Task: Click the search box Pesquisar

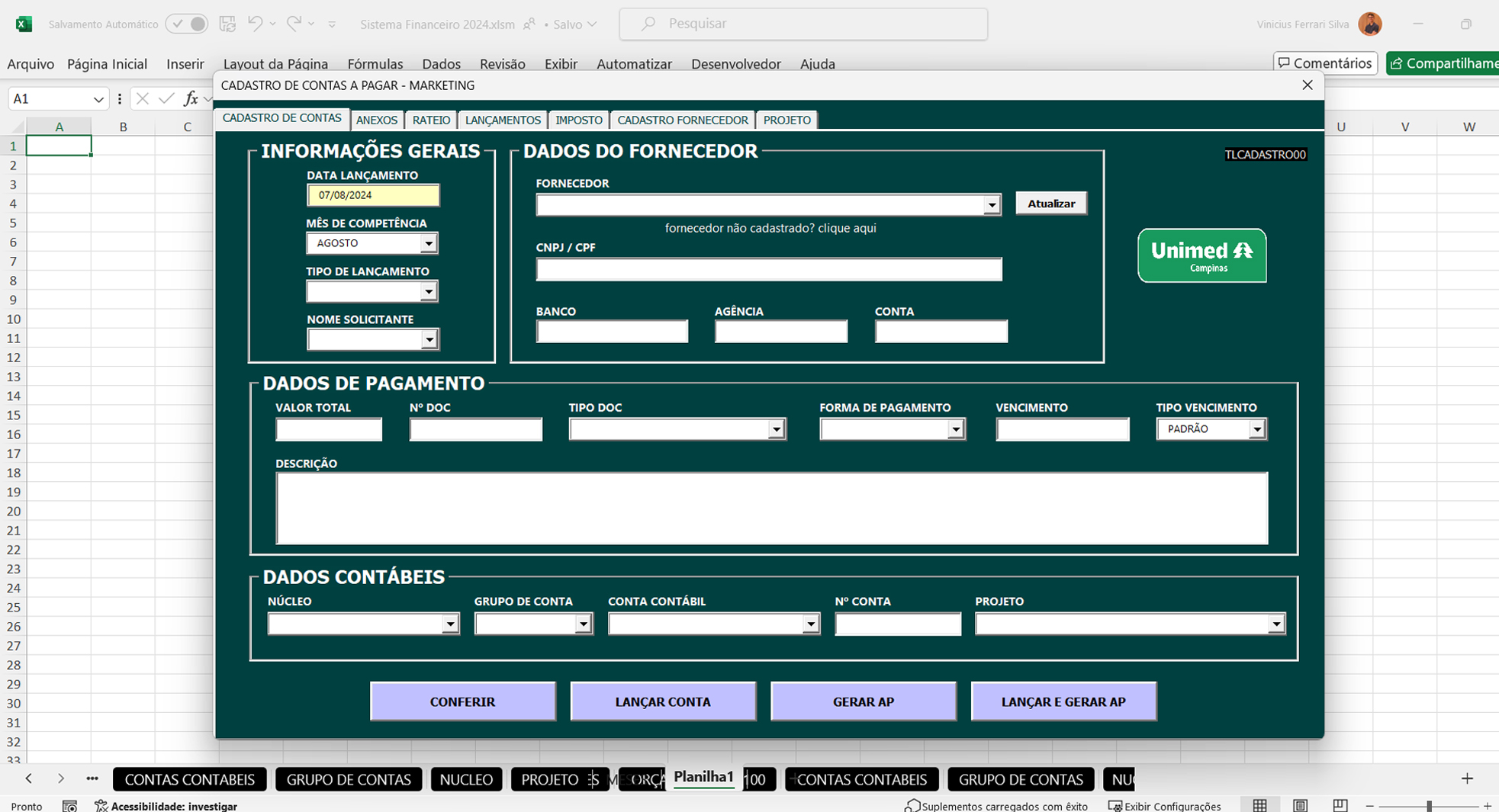Action: [x=803, y=24]
